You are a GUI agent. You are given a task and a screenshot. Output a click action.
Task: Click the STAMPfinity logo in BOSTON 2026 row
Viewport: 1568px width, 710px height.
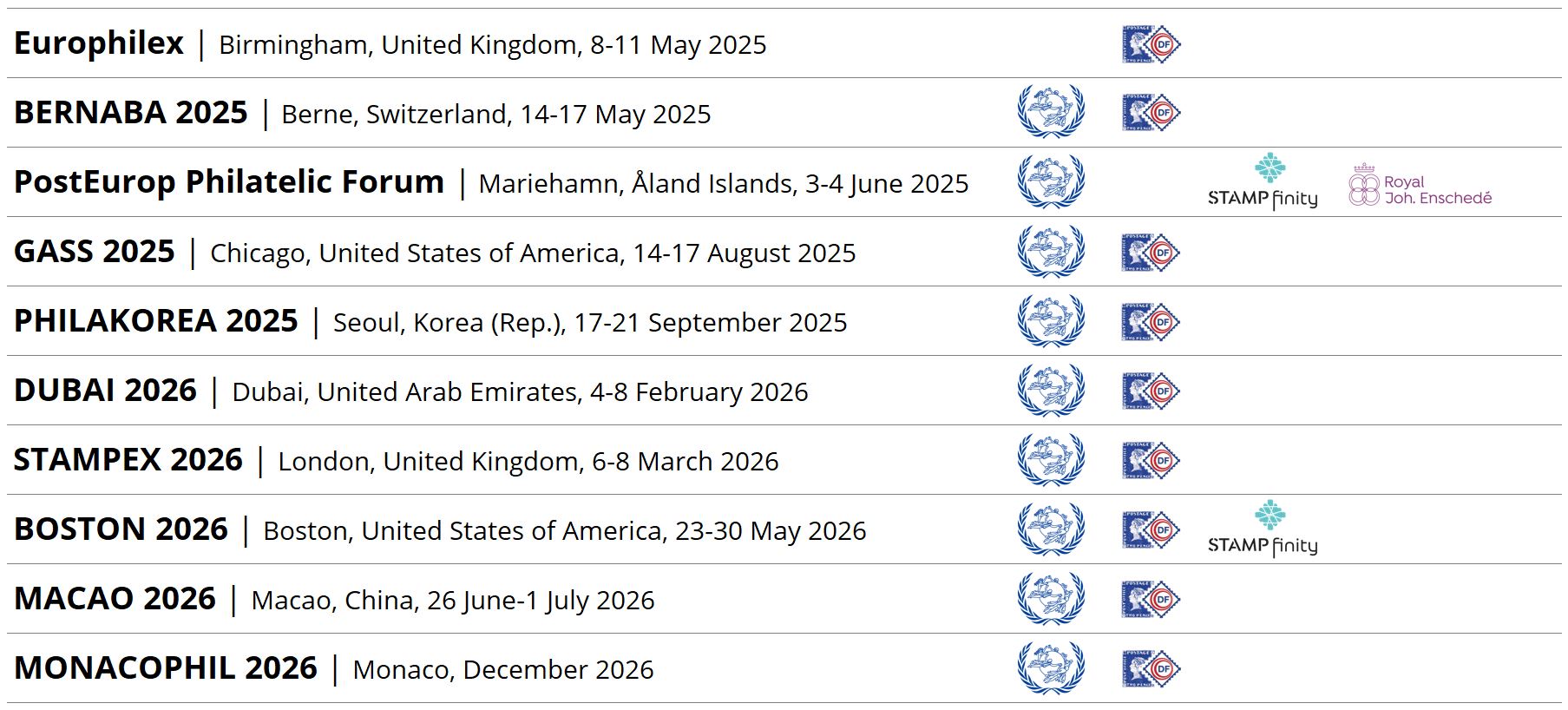click(1263, 529)
